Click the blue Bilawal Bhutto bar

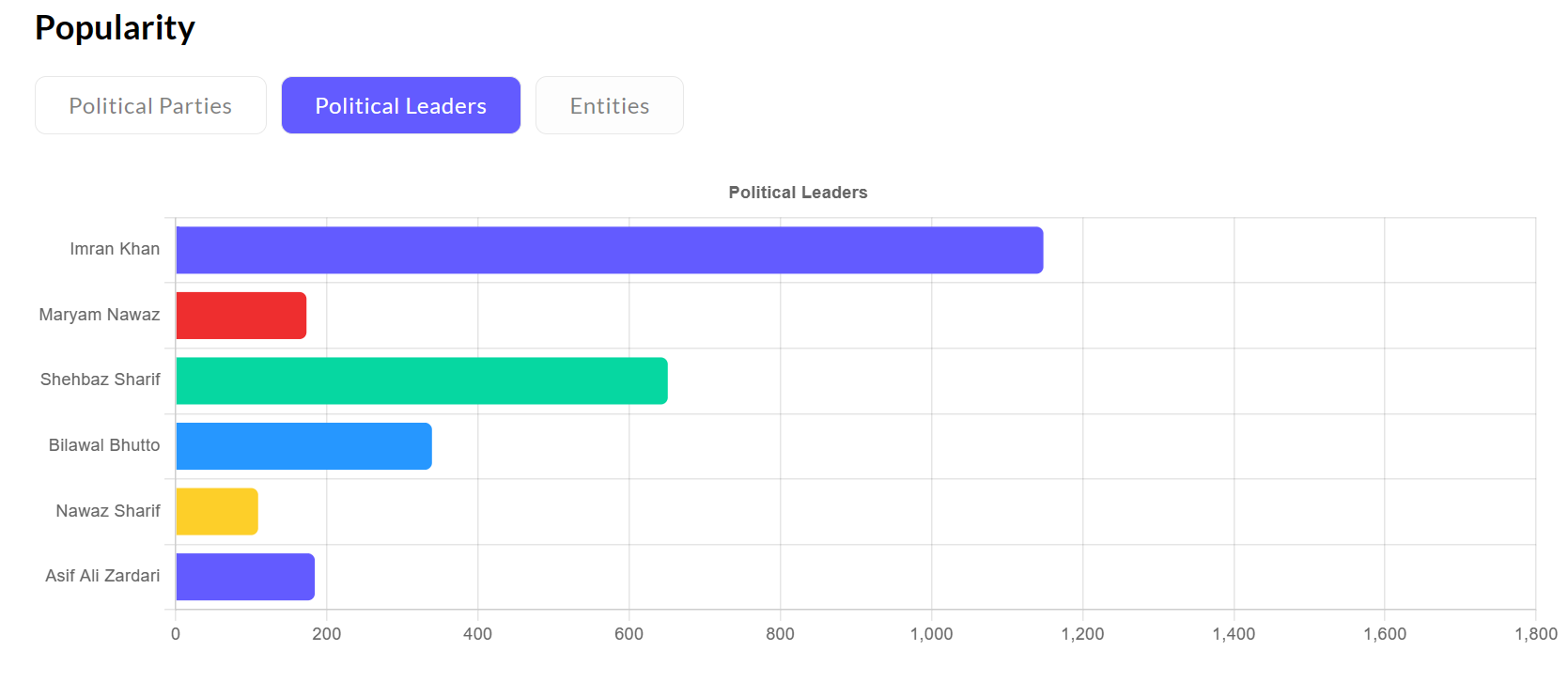pyautogui.click(x=304, y=446)
